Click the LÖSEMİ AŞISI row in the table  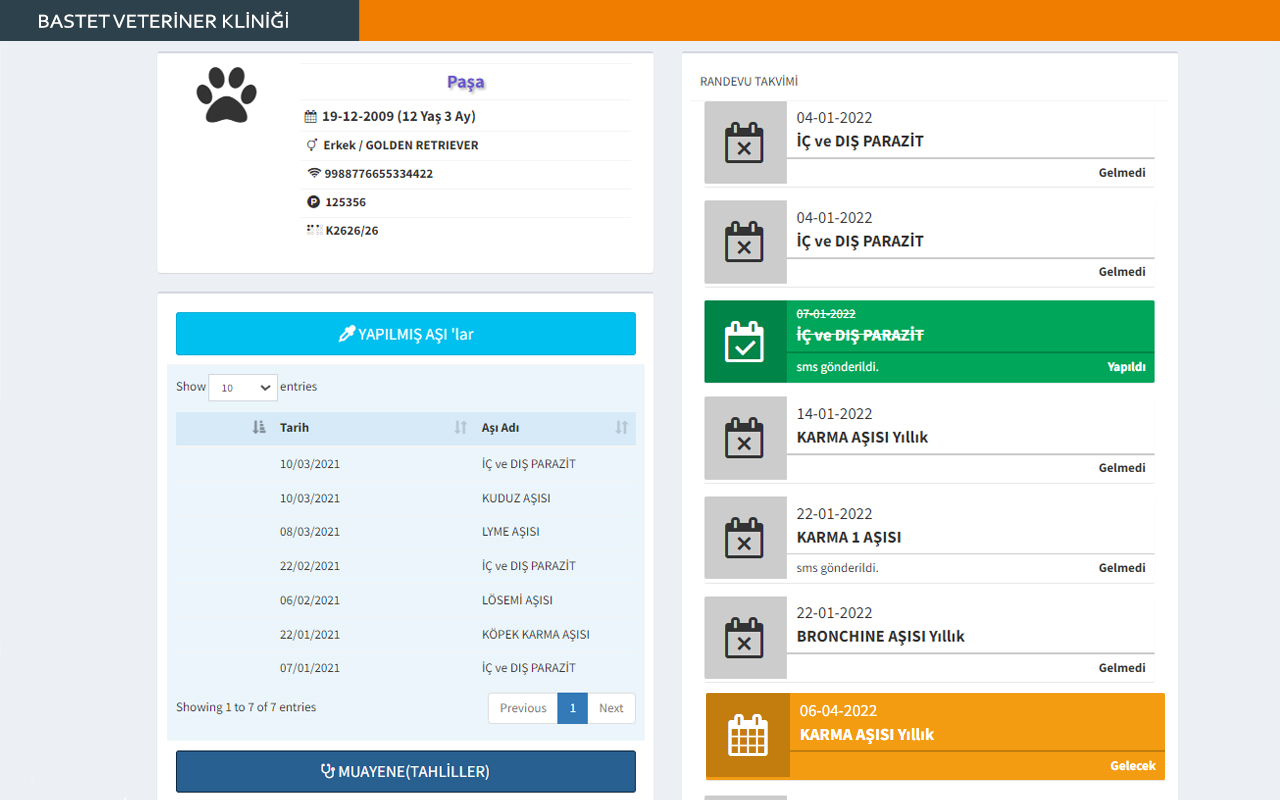[x=406, y=600]
